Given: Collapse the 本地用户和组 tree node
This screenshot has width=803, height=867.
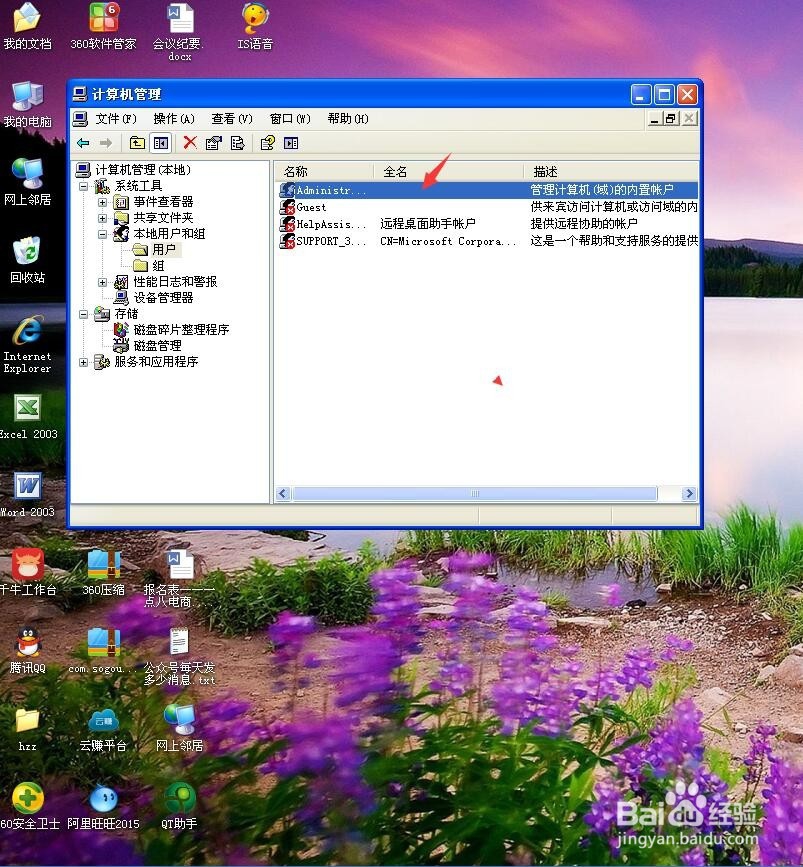Looking at the screenshot, I should (x=102, y=233).
